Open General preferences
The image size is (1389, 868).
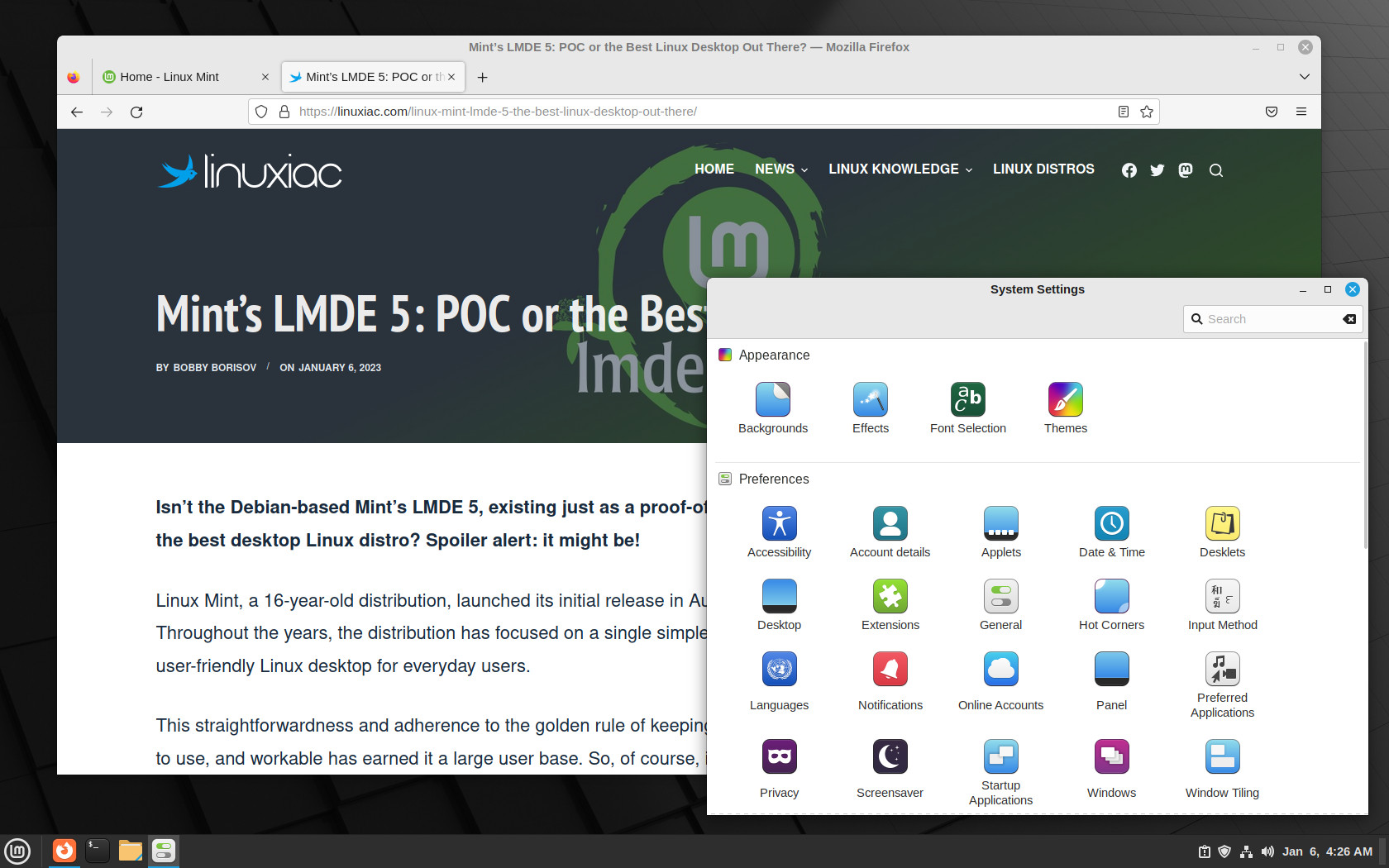click(x=1001, y=605)
